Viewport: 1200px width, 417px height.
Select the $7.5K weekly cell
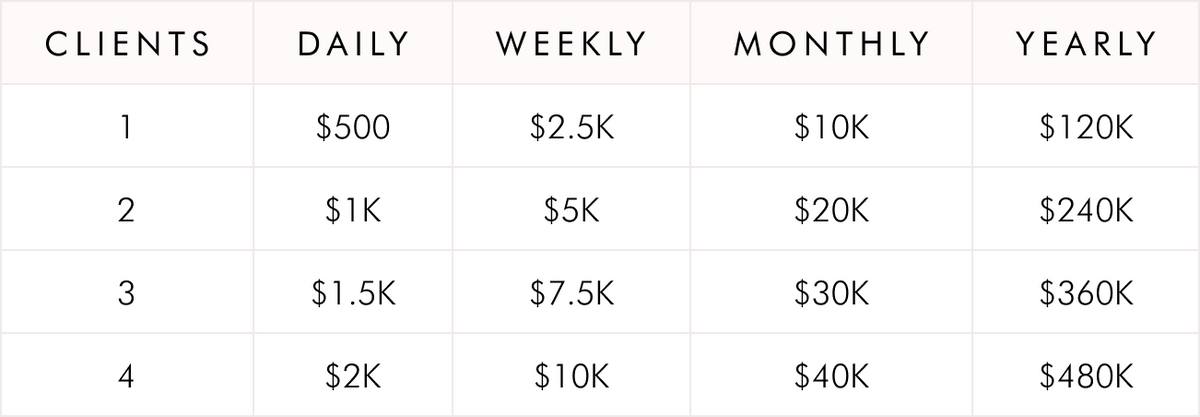(572, 294)
